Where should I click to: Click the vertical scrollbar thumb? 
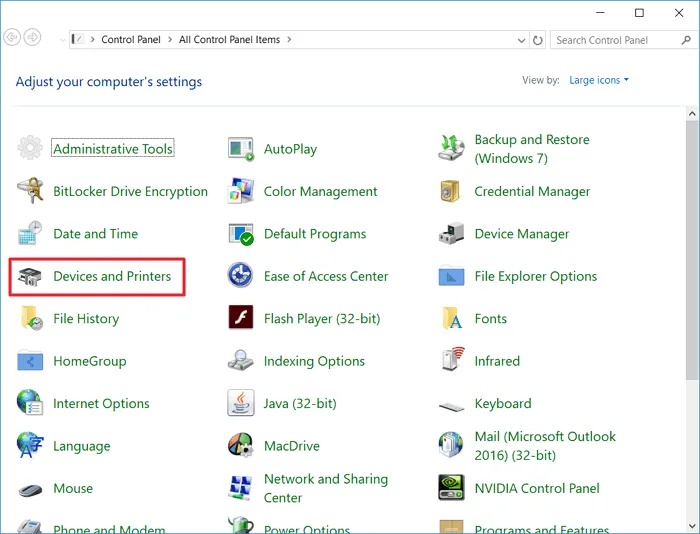pos(692,250)
